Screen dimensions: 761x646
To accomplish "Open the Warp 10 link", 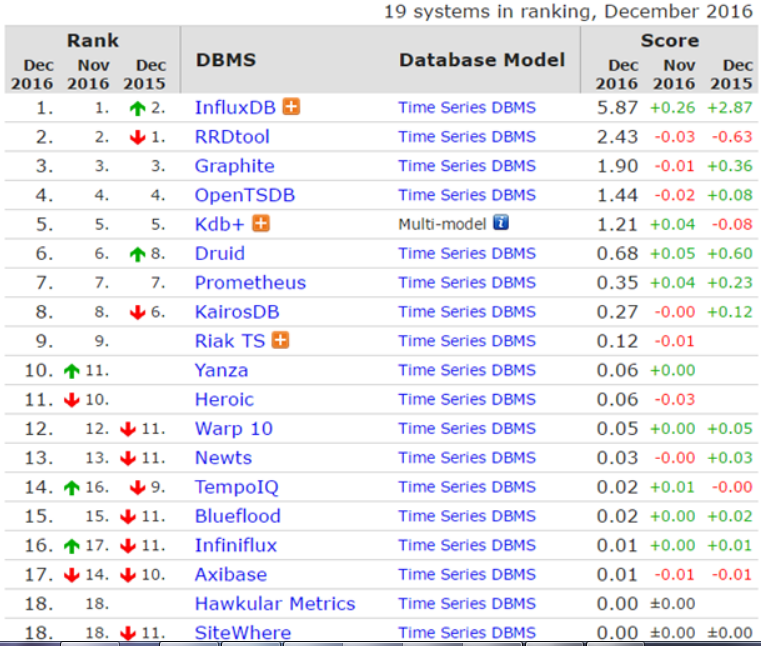I will click(x=233, y=429).
